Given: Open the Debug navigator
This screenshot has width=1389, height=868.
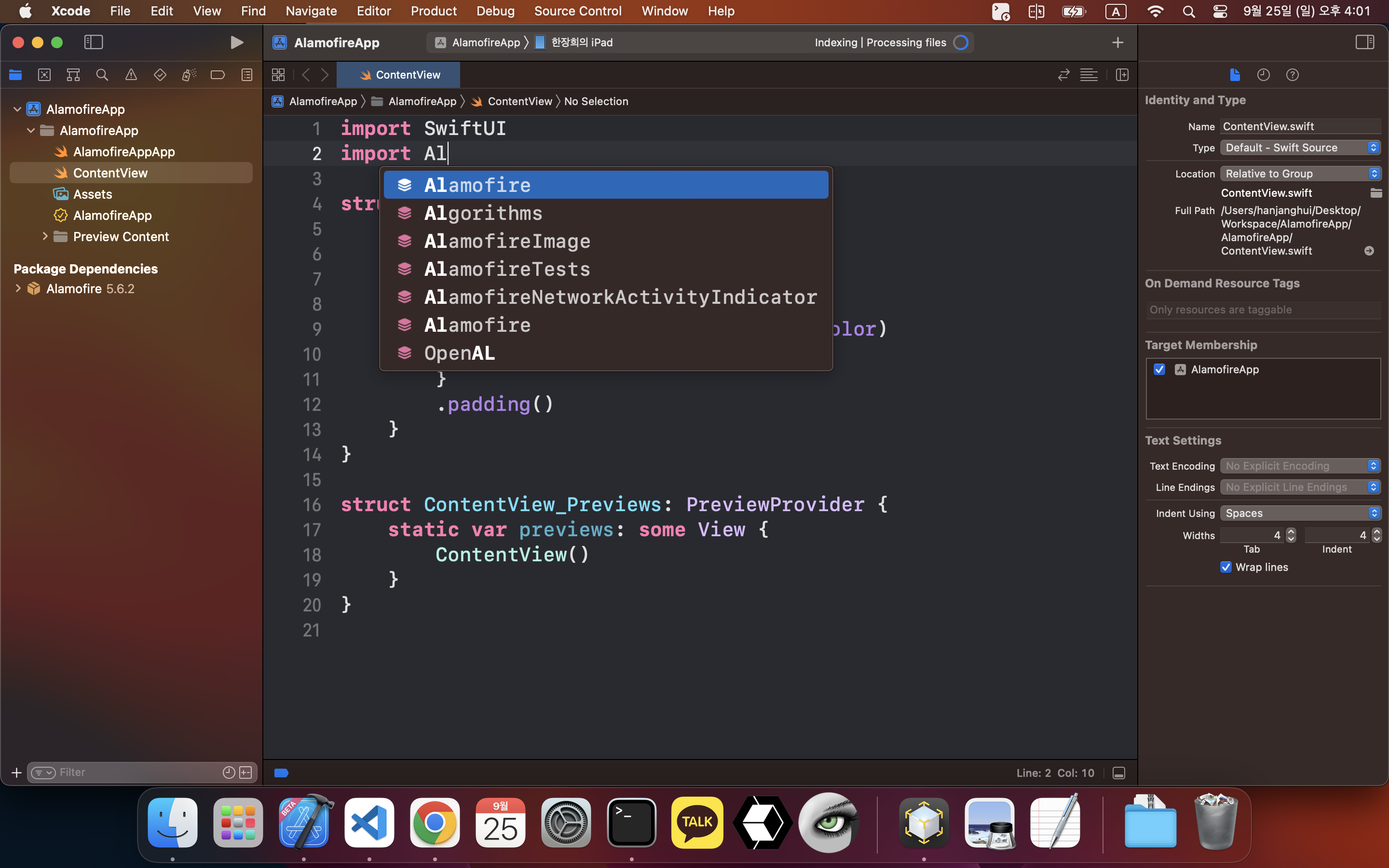Looking at the screenshot, I should [x=189, y=75].
